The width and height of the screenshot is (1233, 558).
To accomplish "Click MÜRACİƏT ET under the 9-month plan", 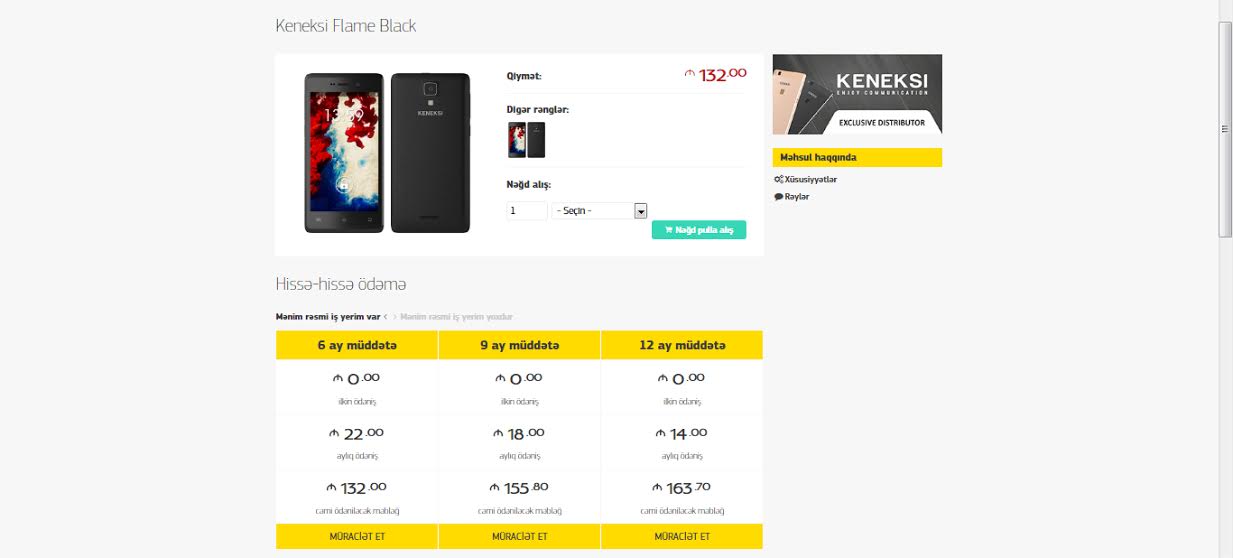I will pyautogui.click(x=519, y=536).
